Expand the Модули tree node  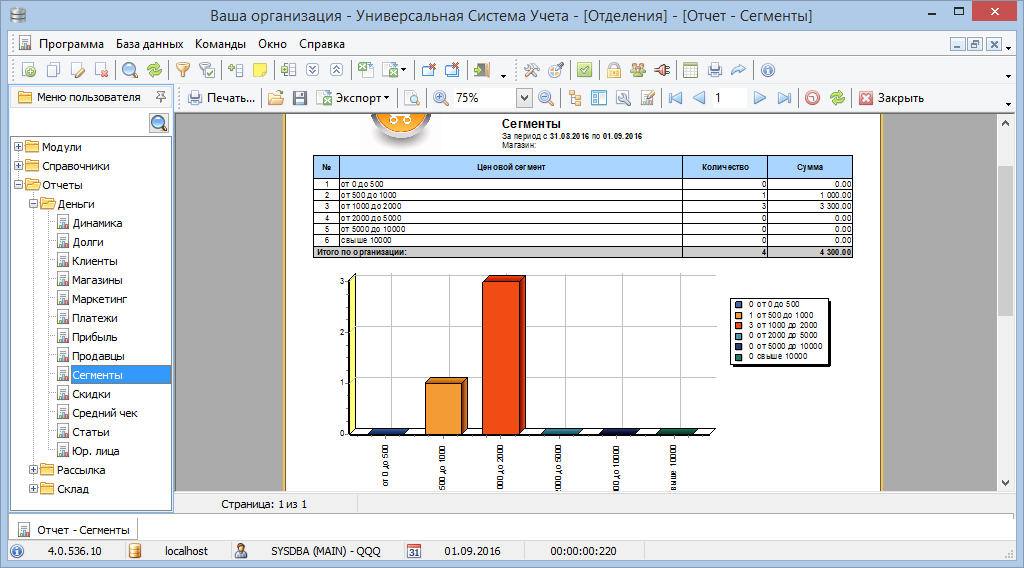pos(19,147)
